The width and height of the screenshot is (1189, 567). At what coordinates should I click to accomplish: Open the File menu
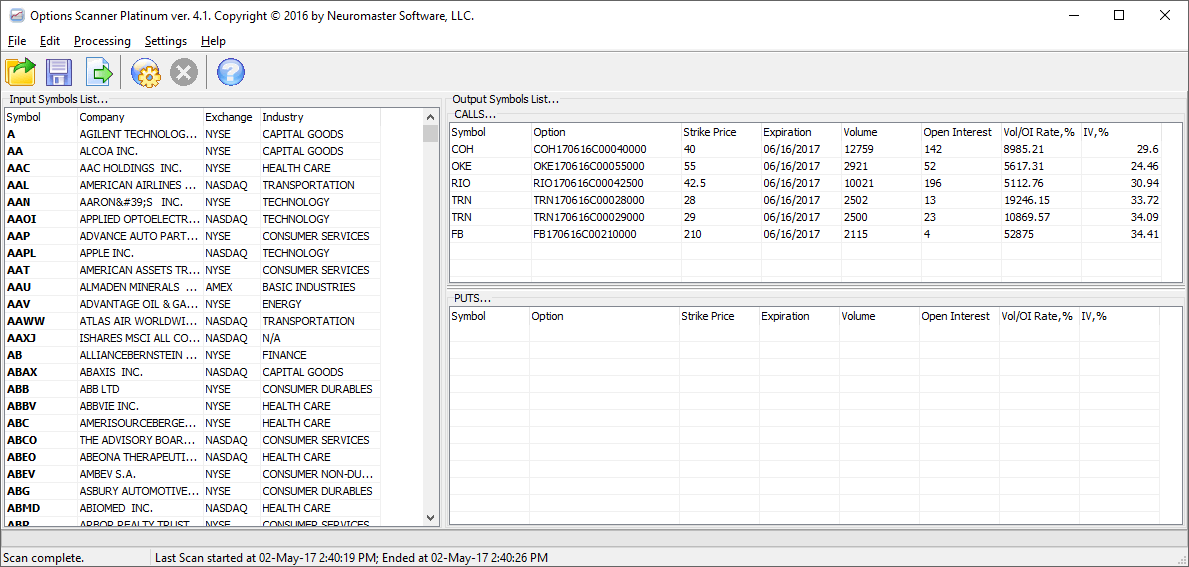click(17, 41)
